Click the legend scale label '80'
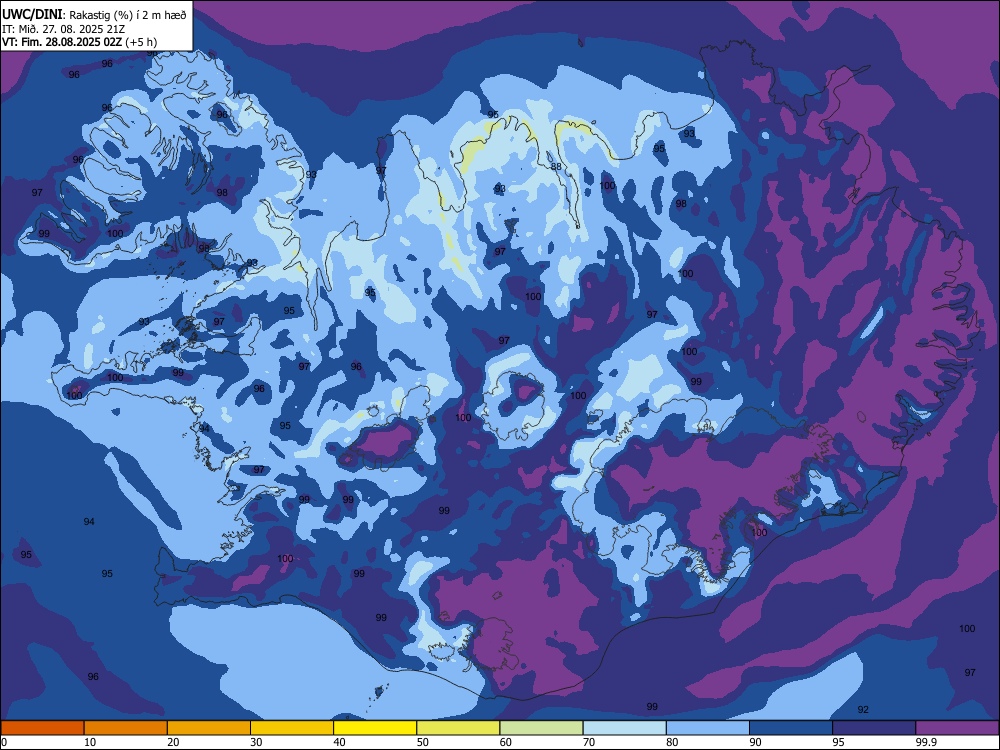The height and width of the screenshot is (750, 1000). point(672,742)
